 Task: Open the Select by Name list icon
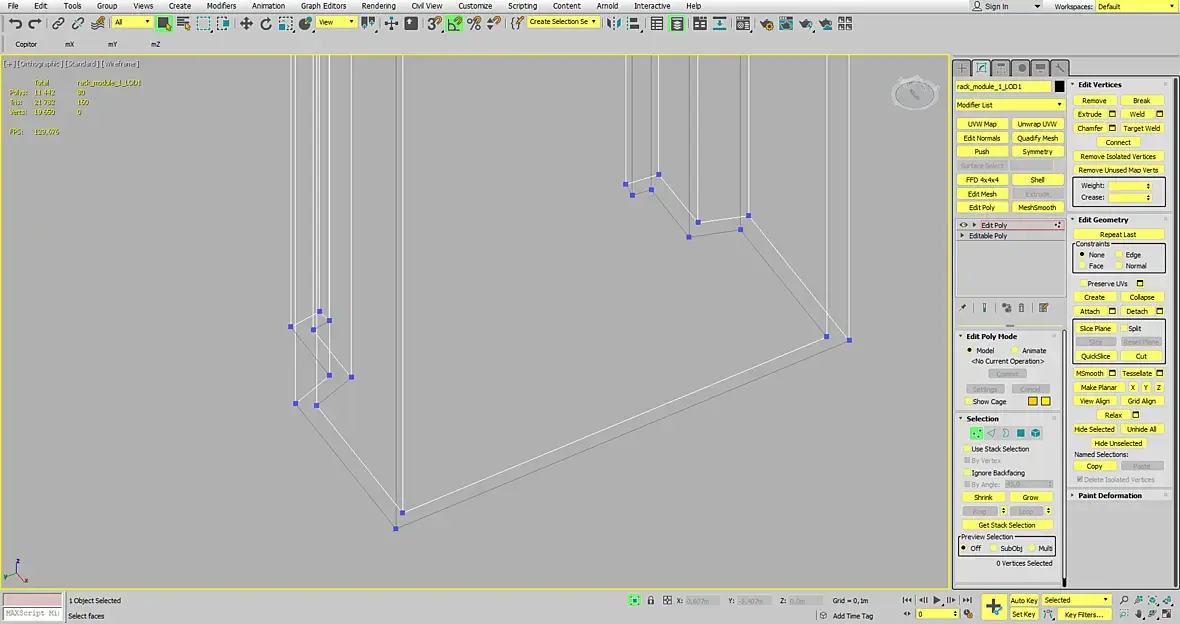coord(183,24)
